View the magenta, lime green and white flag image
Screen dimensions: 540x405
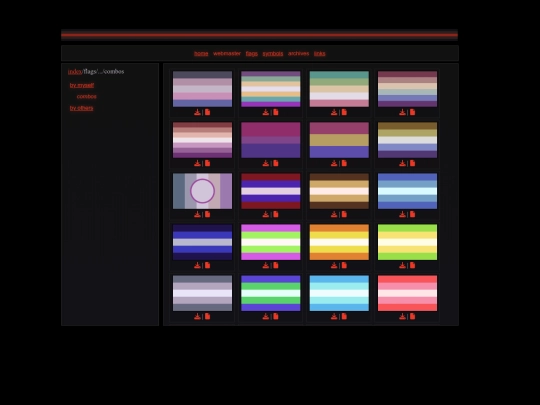(271, 242)
